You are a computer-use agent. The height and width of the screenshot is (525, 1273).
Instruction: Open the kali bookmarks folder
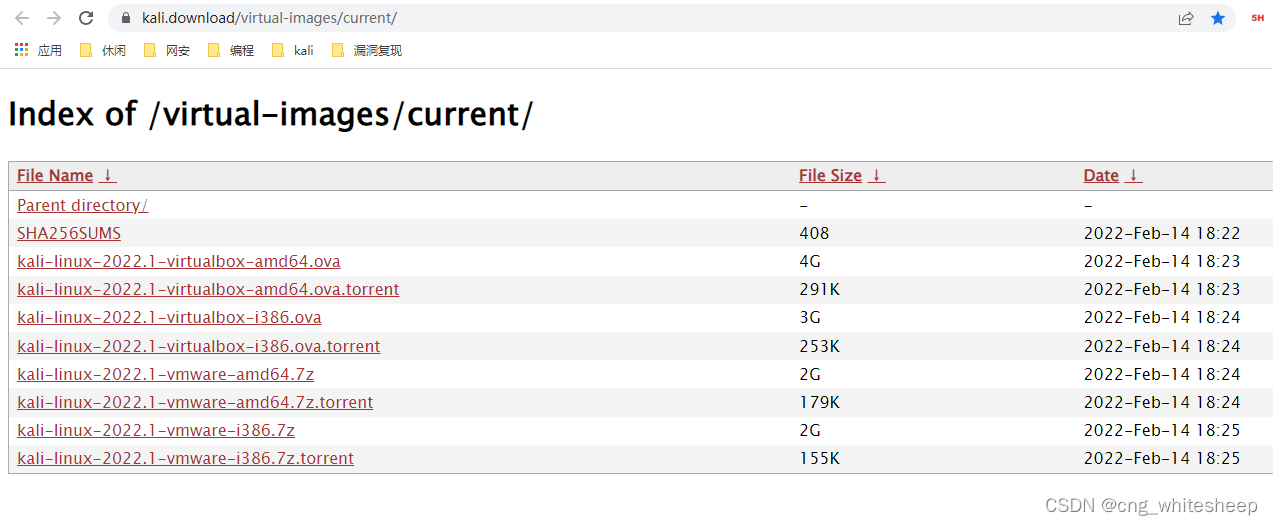tap(293, 50)
